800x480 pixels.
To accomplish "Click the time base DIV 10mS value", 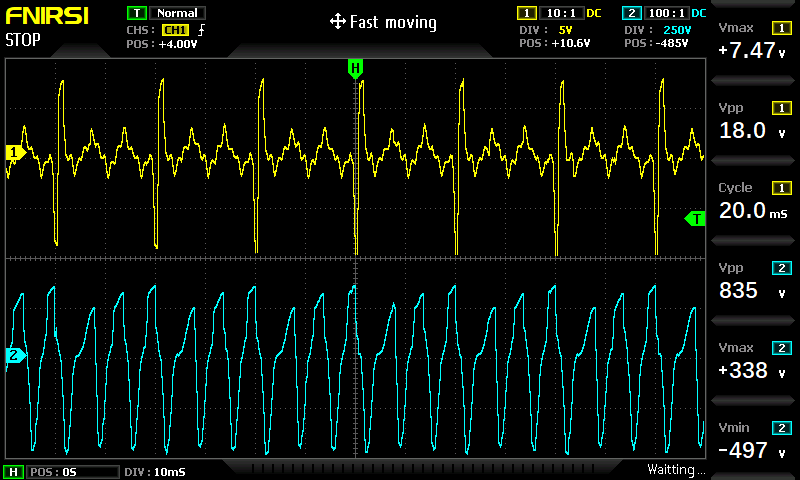I will (154, 471).
